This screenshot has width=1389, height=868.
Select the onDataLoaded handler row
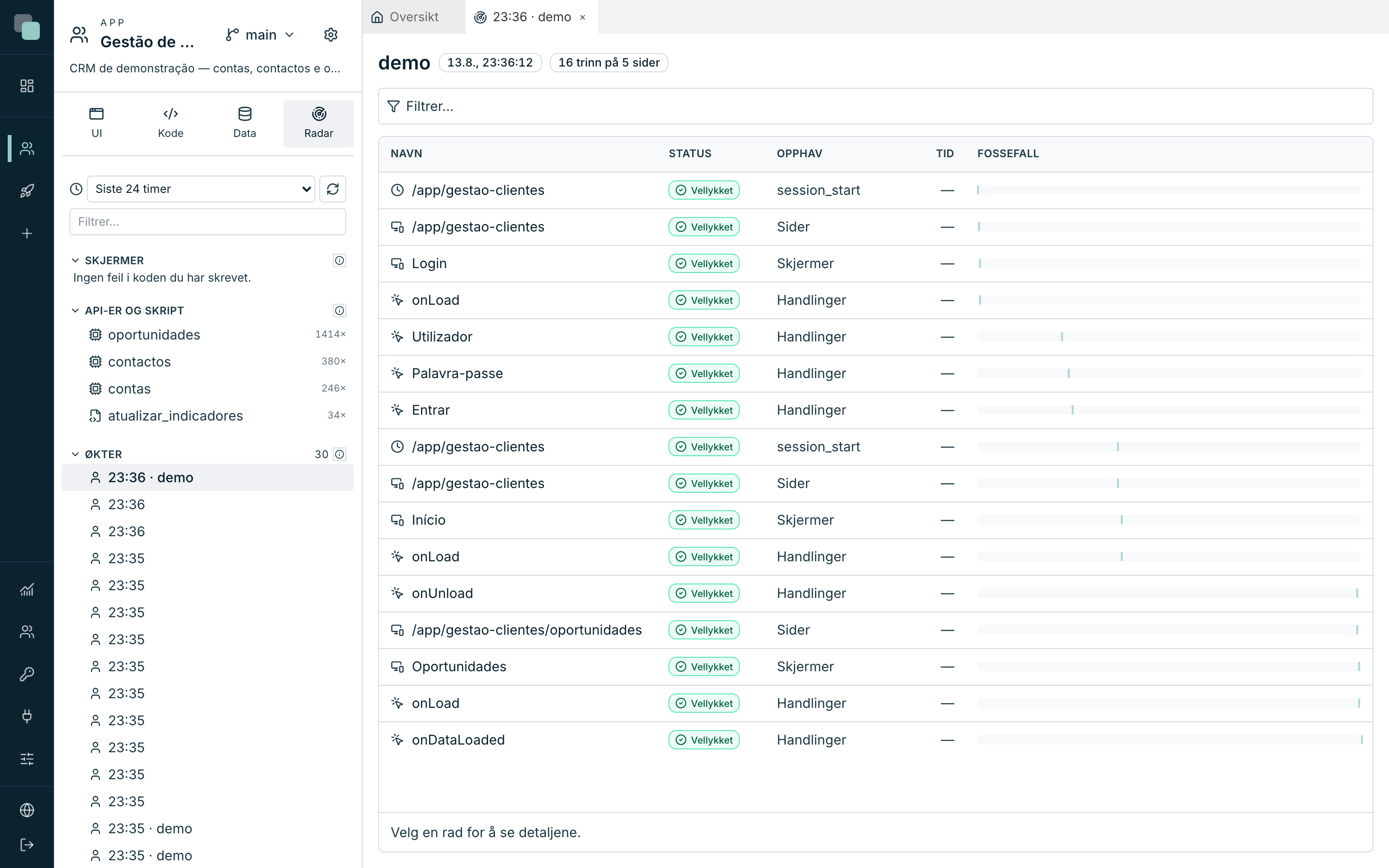point(875,740)
